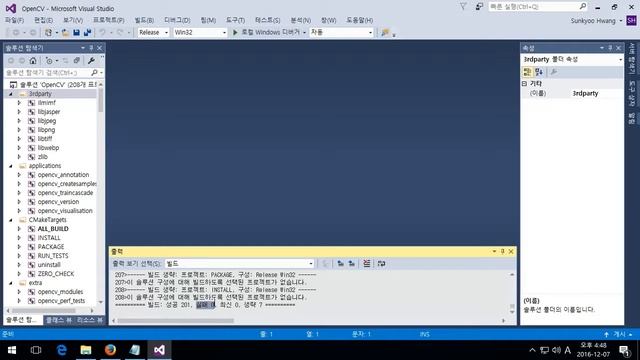The height and width of the screenshot is (360, 640).
Task: Open the 디버그(D) menu
Action: pos(177,20)
